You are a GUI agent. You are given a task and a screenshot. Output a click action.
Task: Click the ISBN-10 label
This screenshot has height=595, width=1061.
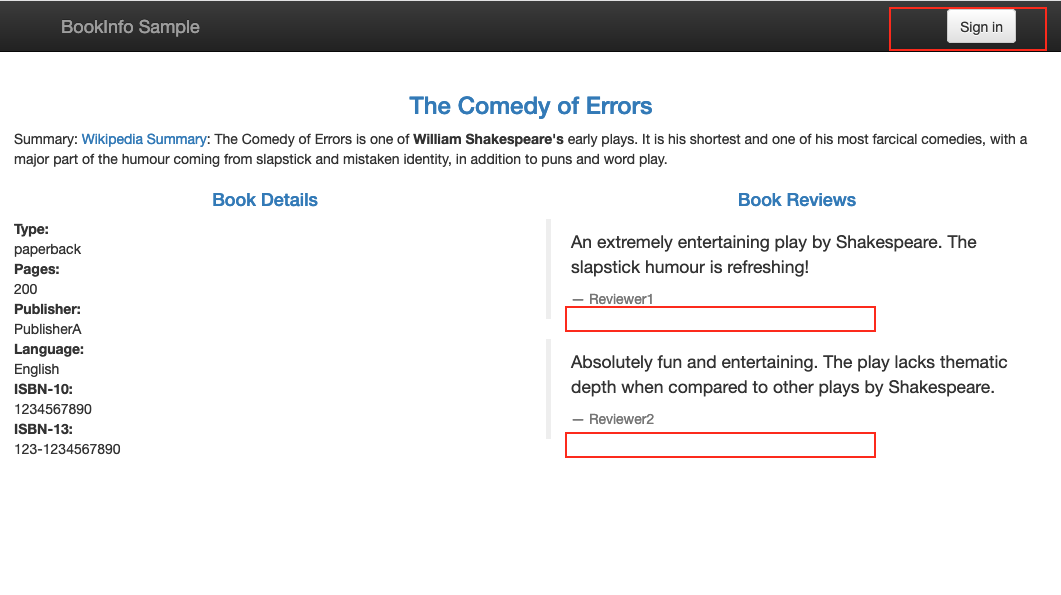(x=43, y=389)
